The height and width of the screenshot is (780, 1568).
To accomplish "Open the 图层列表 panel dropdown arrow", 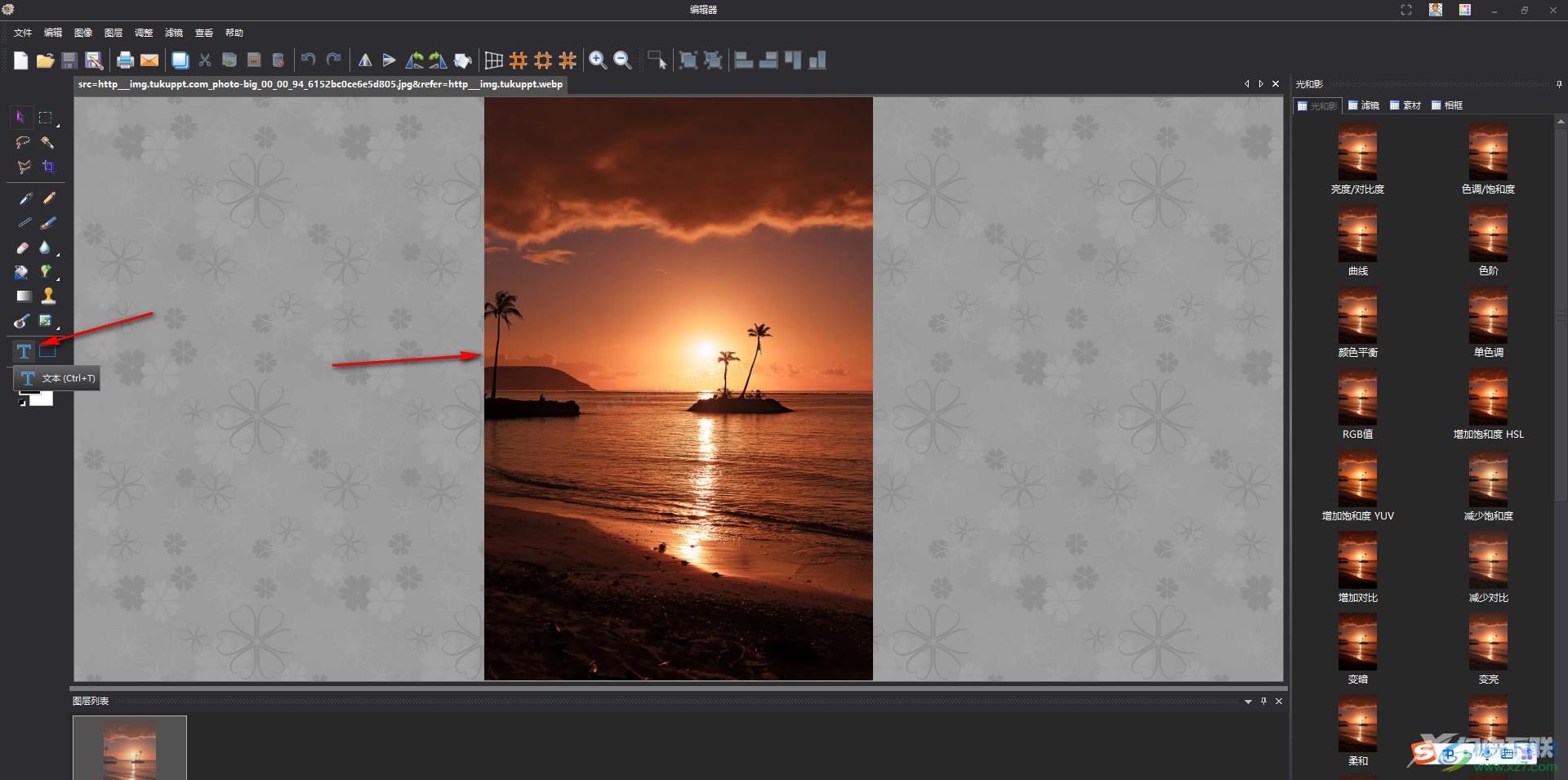I will click(1248, 702).
